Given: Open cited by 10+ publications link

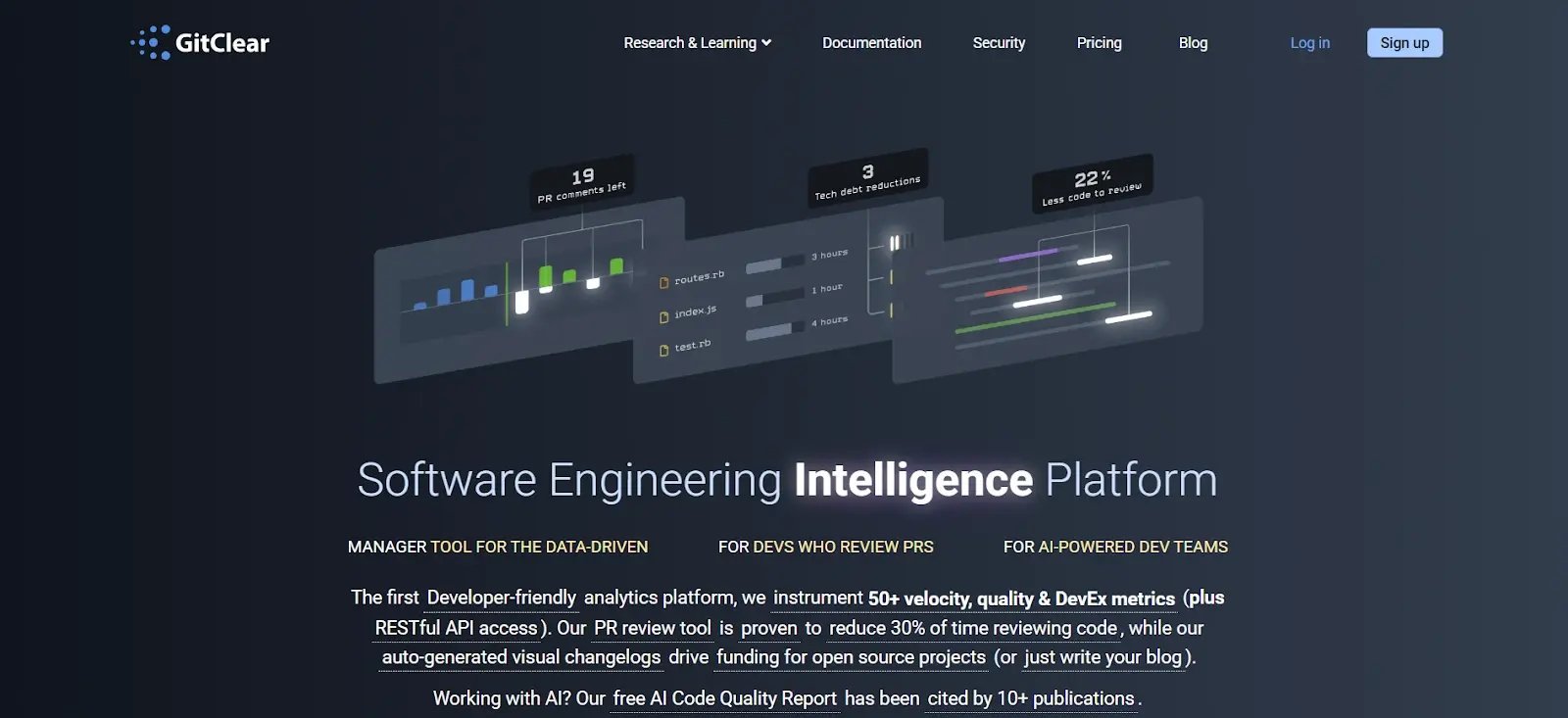Looking at the screenshot, I should (x=1031, y=698).
